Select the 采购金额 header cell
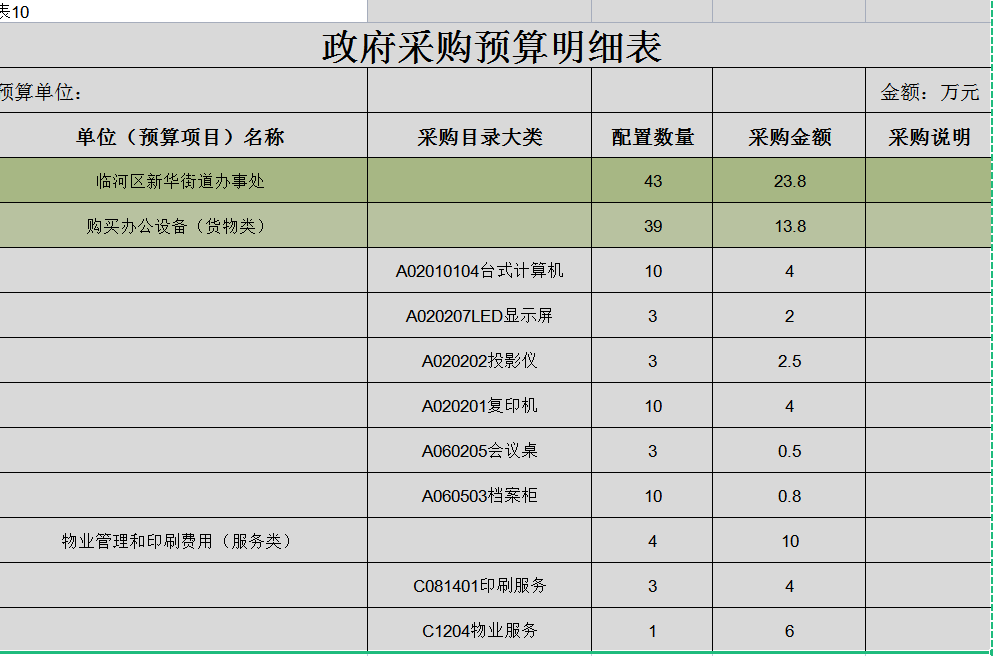The image size is (993, 656). click(x=789, y=136)
